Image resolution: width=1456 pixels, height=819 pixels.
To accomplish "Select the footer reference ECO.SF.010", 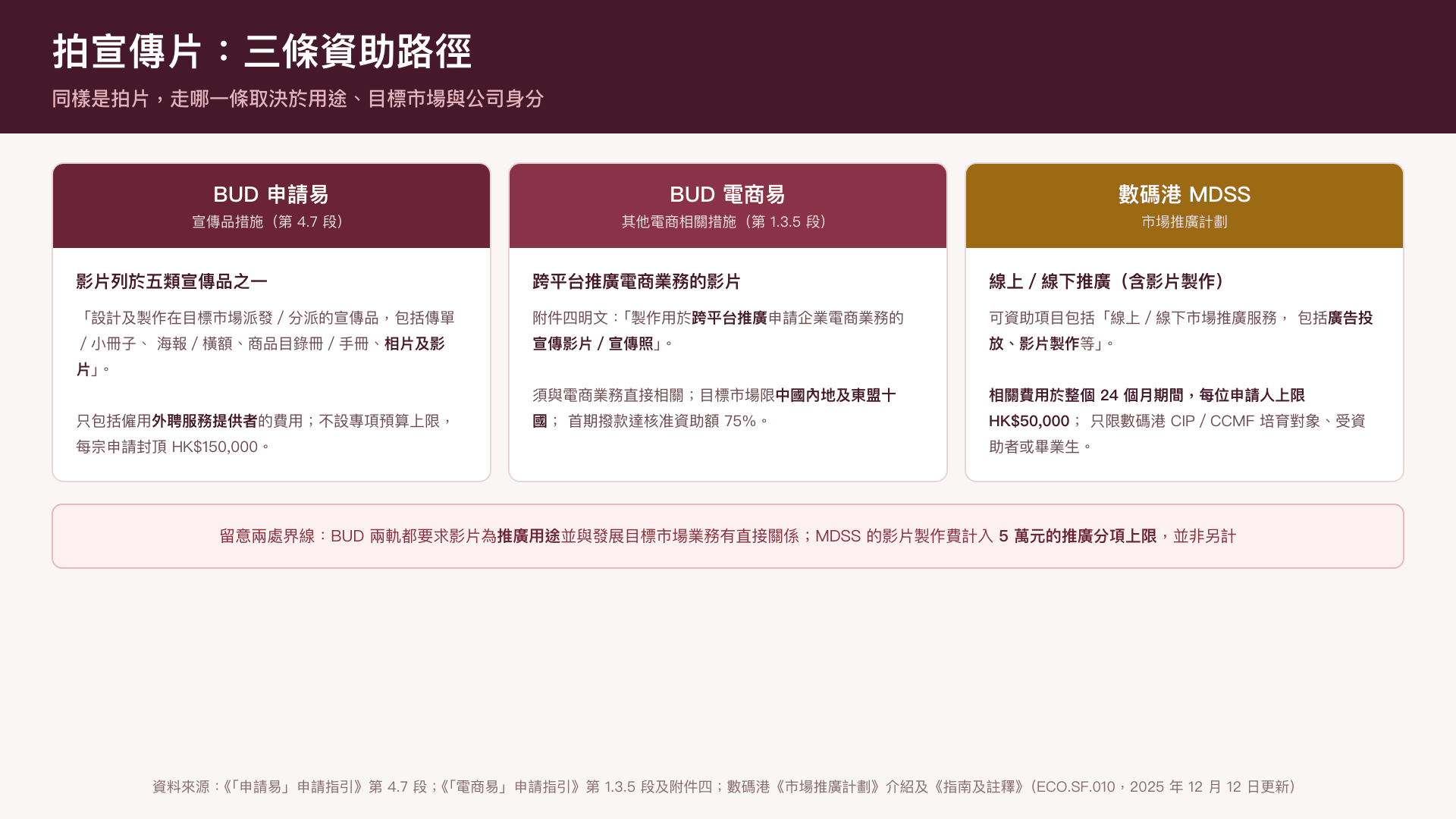I will pyautogui.click(x=1075, y=786).
